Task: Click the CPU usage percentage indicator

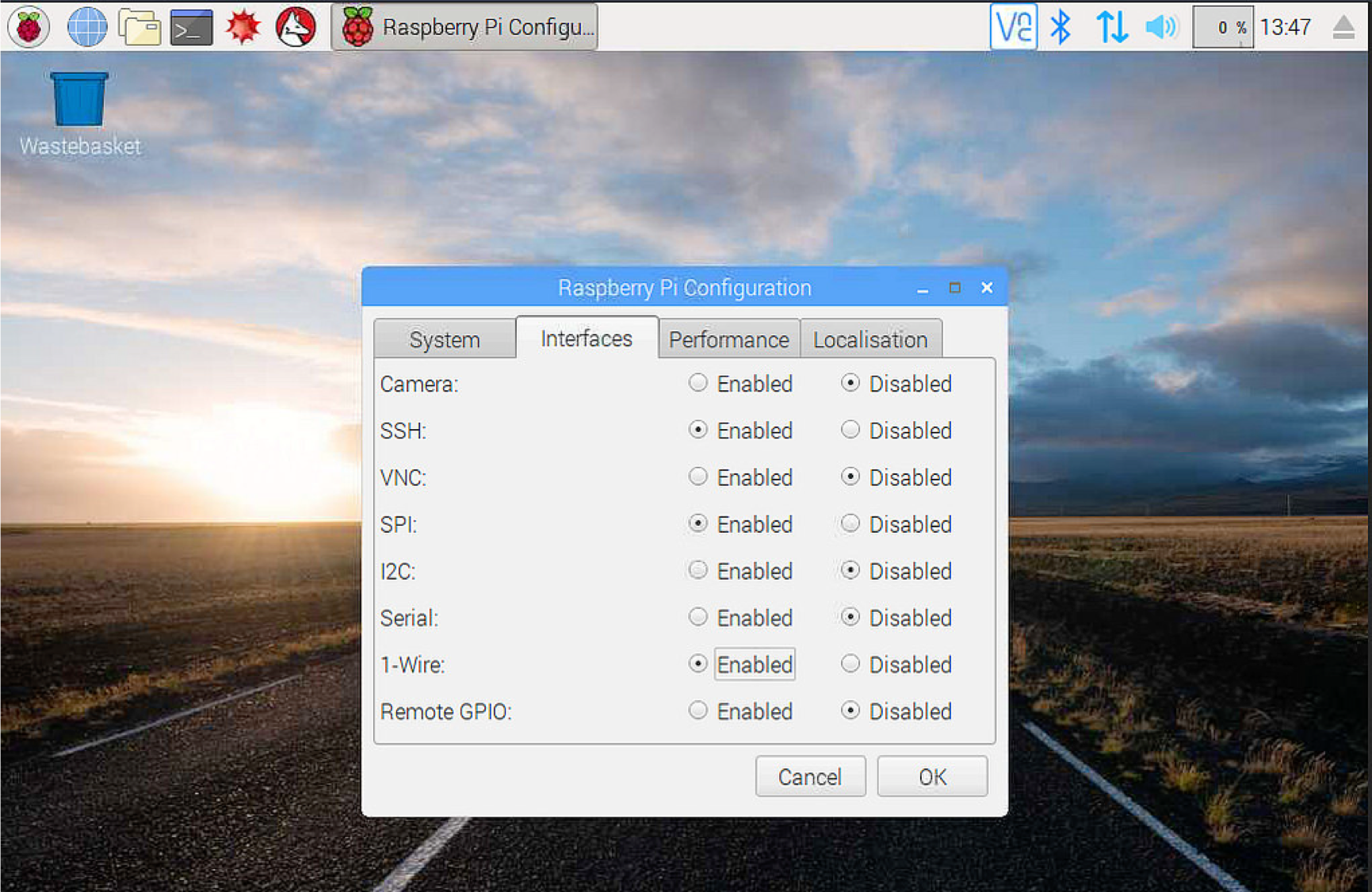Action: tap(1222, 26)
